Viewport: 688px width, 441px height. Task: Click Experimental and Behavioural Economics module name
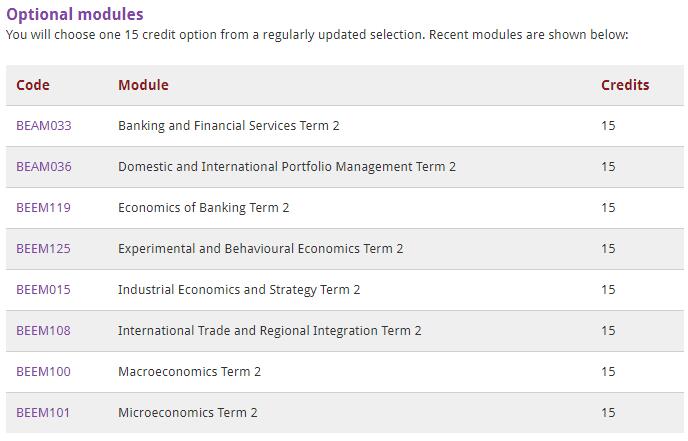[260, 249]
